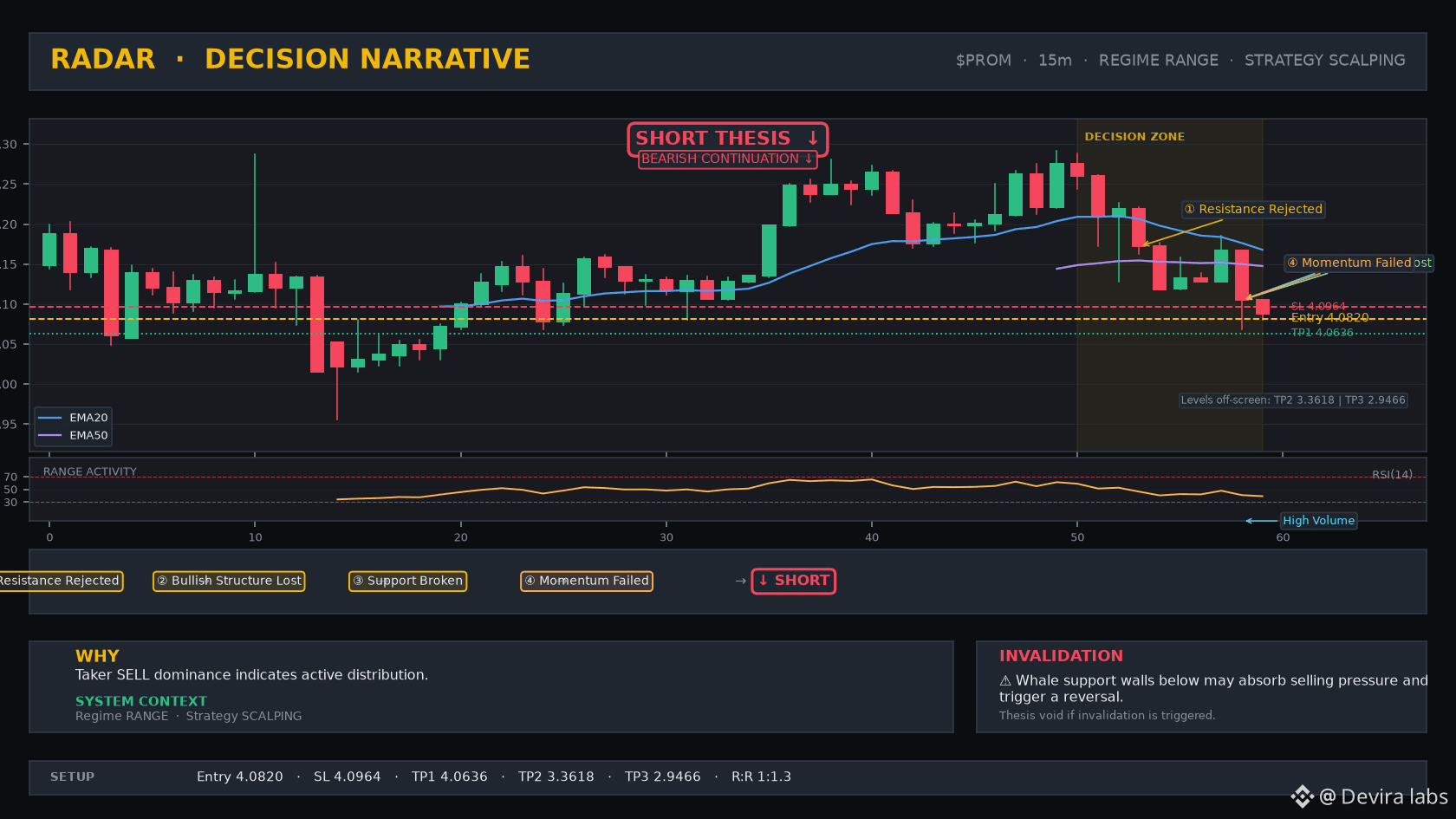This screenshot has height=819, width=1456.
Task: Click the Bullish Structure Lost step chip
Action: point(229,581)
